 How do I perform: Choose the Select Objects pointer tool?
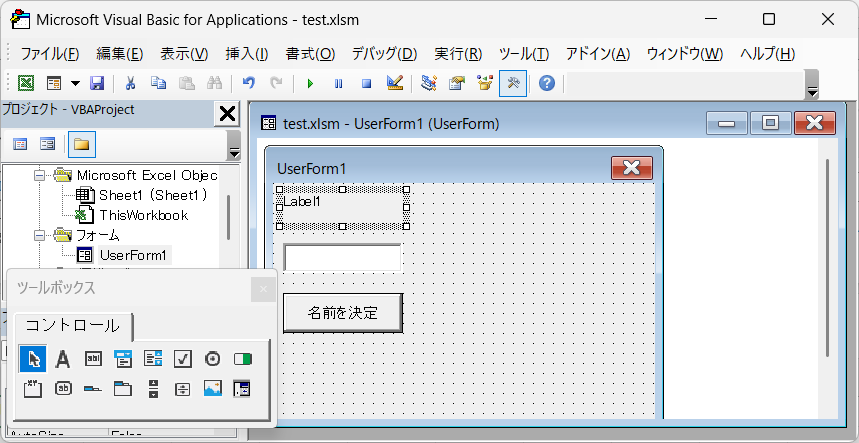pos(33,359)
